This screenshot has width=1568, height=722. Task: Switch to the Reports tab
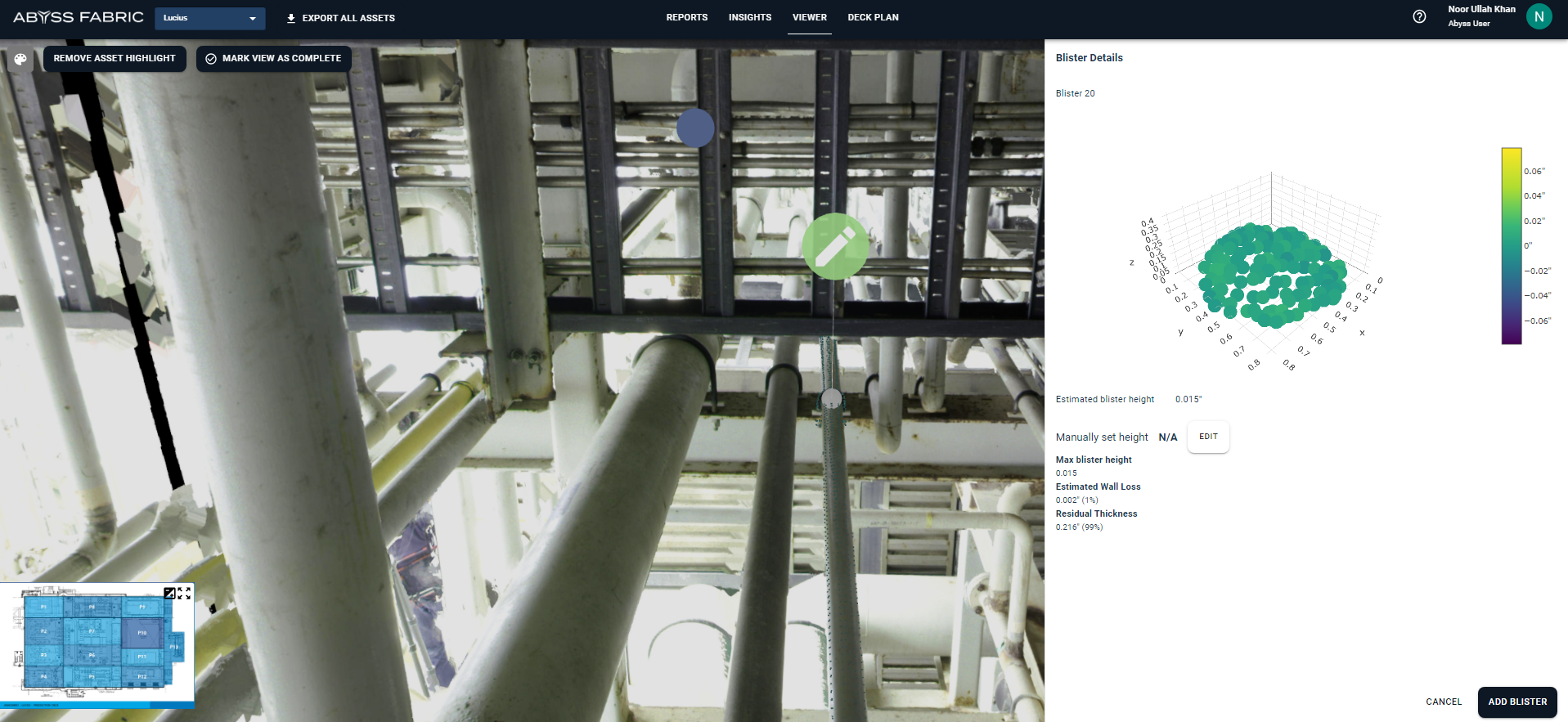coord(686,17)
